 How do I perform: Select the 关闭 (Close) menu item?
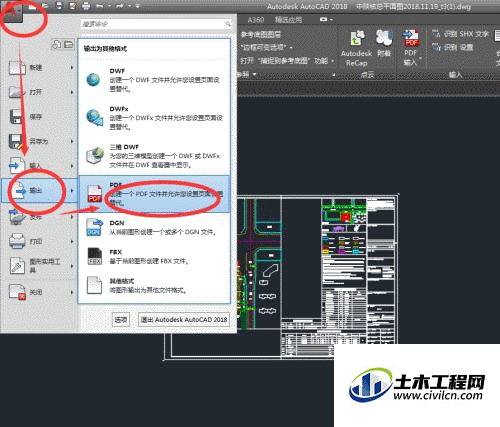[x=40, y=292]
